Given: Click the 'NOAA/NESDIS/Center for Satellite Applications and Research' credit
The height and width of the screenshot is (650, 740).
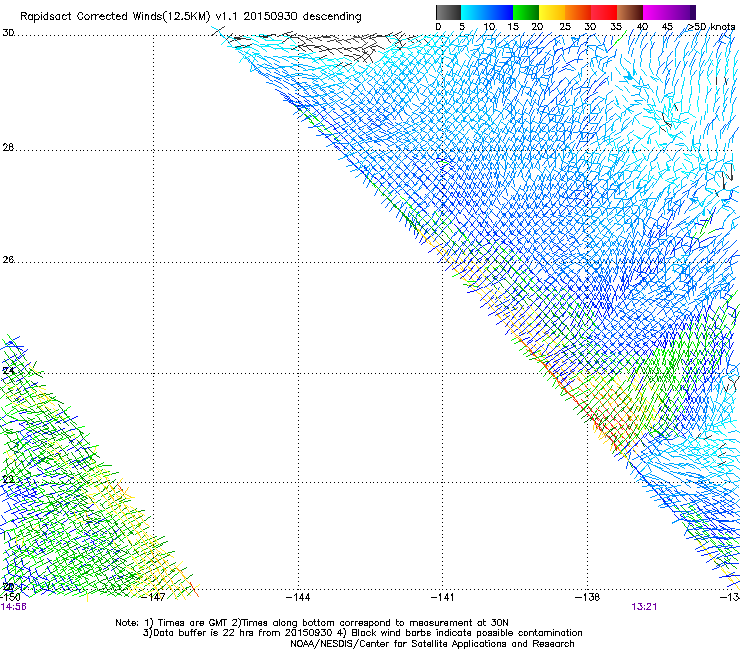Looking at the screenshot, I should tap(432, 644).
